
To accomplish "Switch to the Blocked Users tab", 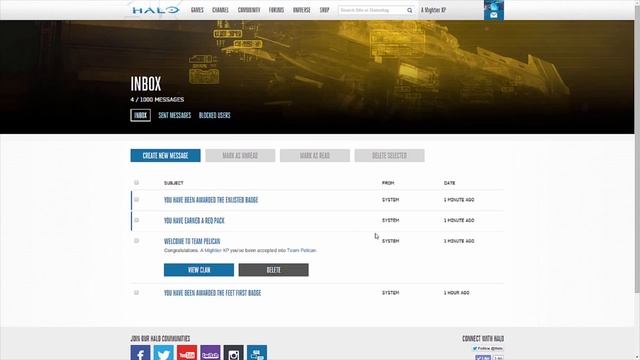I will pyautogui.click(x=215, y=116).
